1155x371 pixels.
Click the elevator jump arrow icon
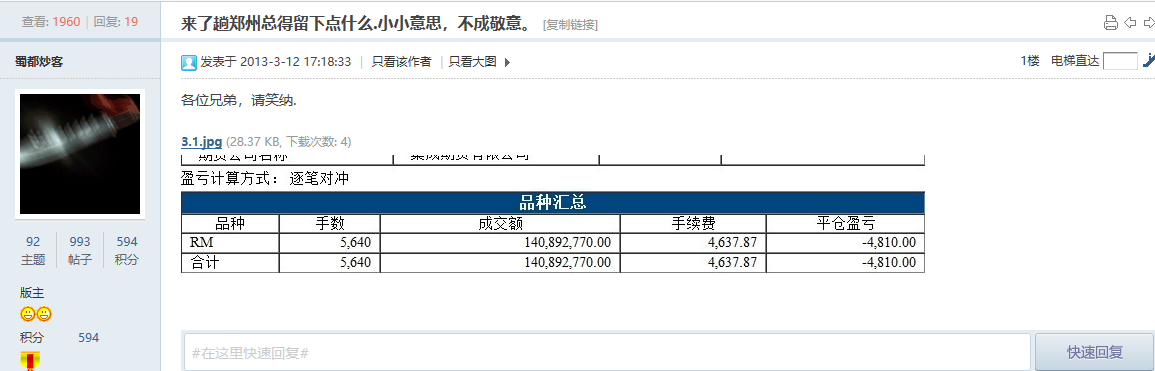coord(1148,60)
